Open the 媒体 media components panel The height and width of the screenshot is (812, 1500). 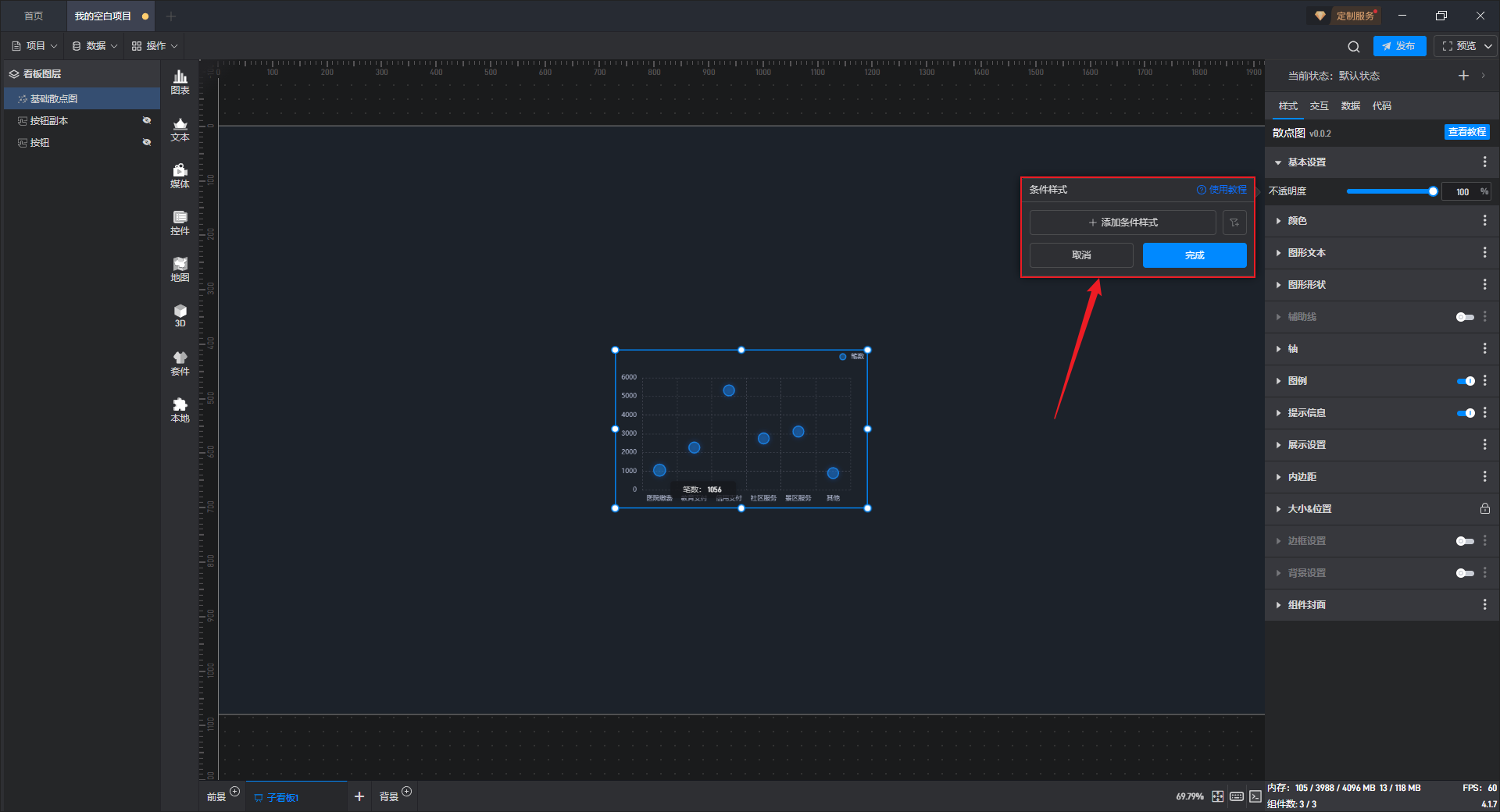pyautogui.click(x=180, y=176)
